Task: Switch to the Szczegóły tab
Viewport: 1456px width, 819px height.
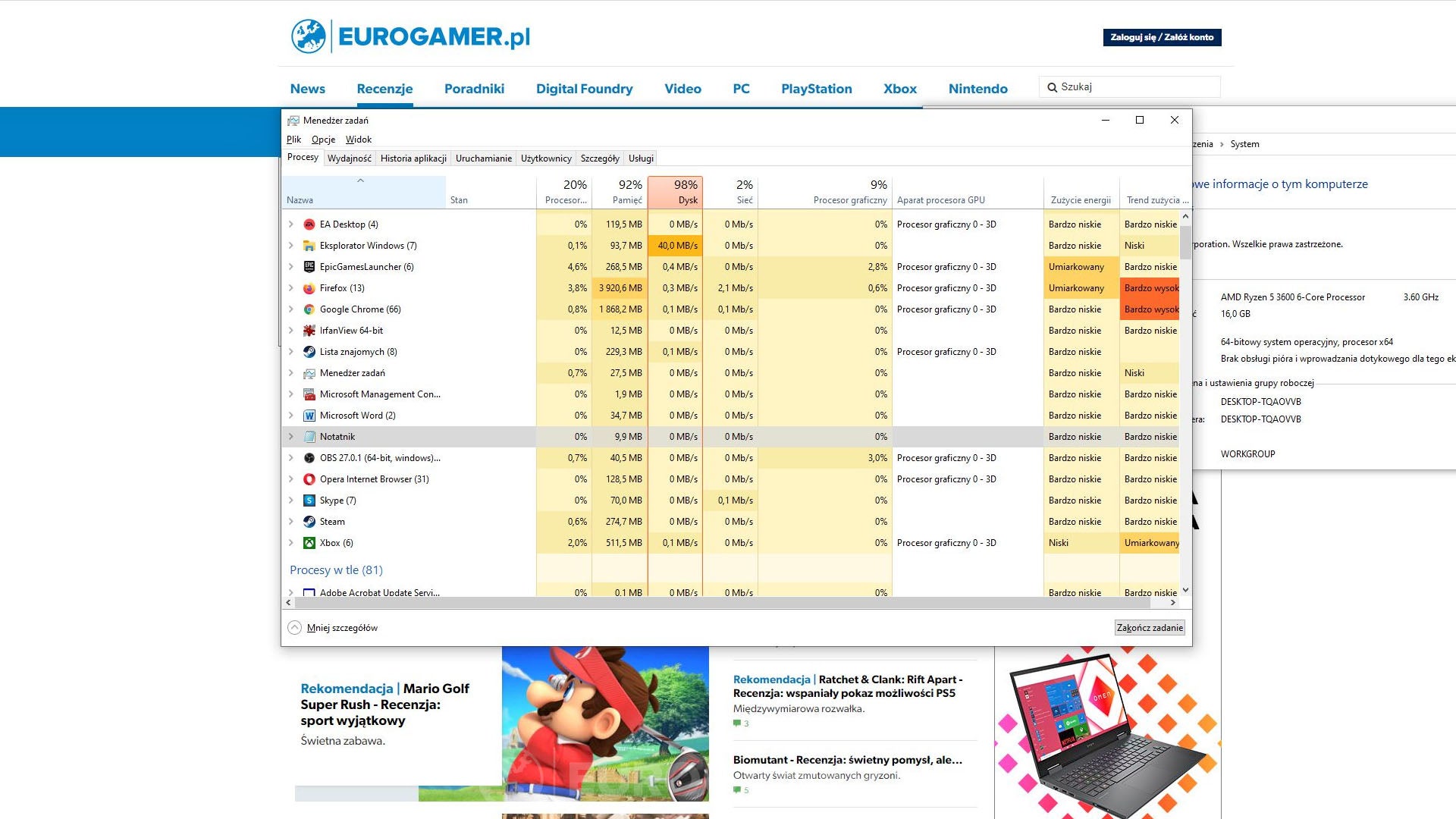Action: coord(600,158)
